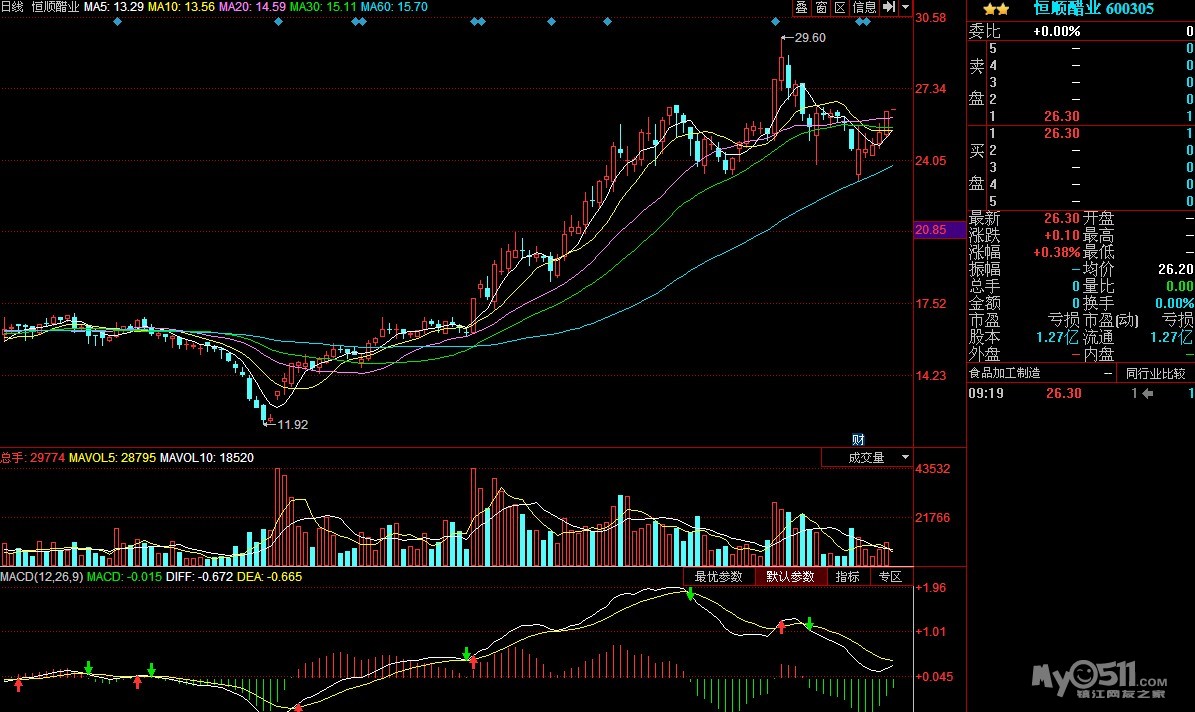Click the 29.60 high price label on chart
Viewport: 1195px width, 712px height.
coord(809,38)
